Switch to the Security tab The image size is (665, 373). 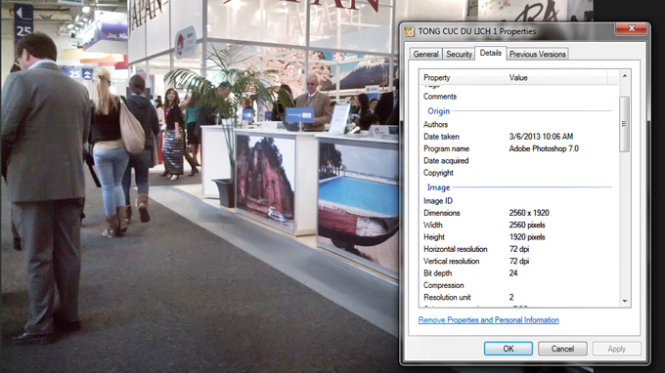[459, 54]
